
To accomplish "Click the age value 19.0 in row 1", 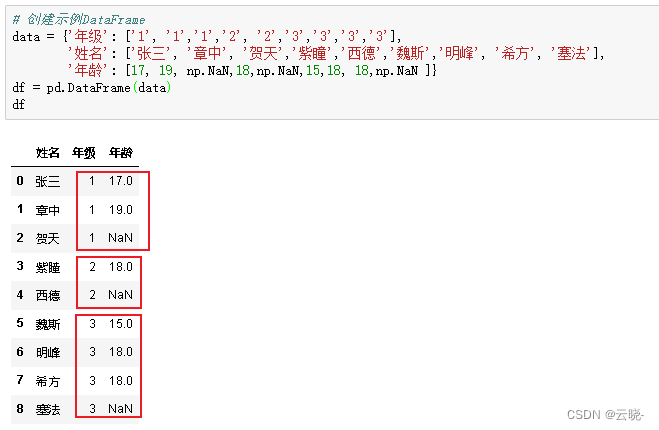I will coord(121,209).
